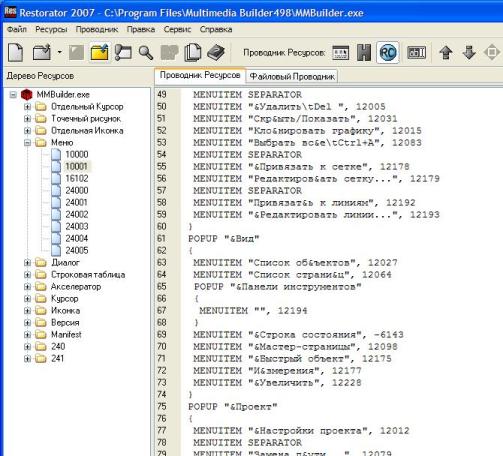
Task: Click the Дерево Ресурсов panel header
Action: pos(40,76)
